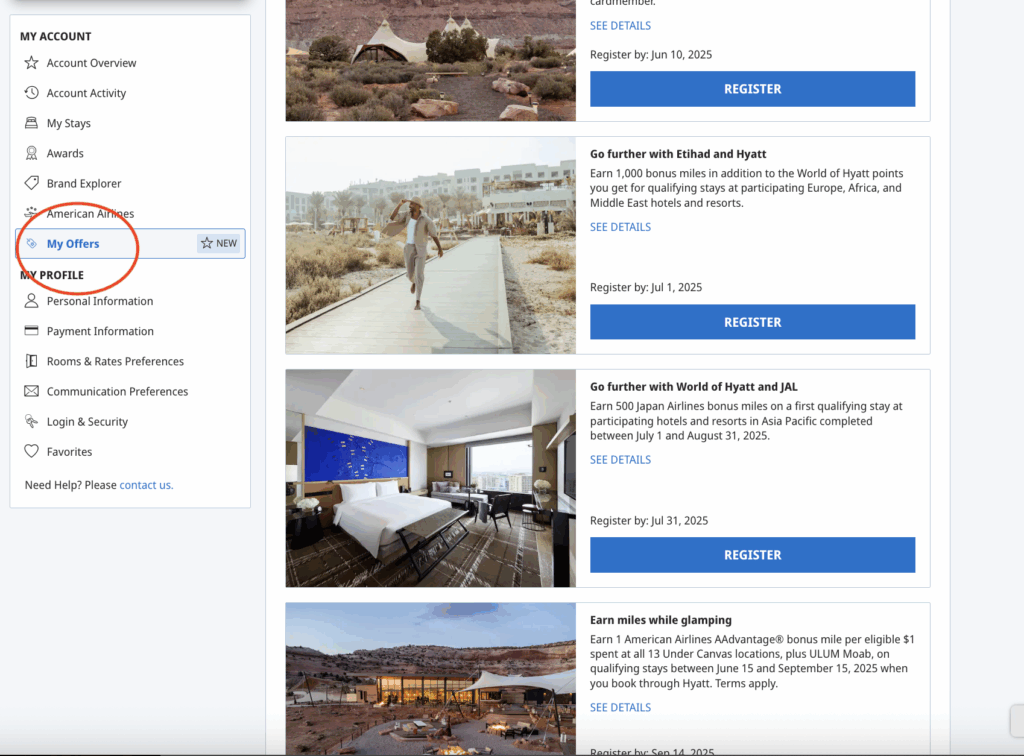Click the Communication Preferences envelope icon
Viewport: 1024px width, 756px height.
coord(31,391)
